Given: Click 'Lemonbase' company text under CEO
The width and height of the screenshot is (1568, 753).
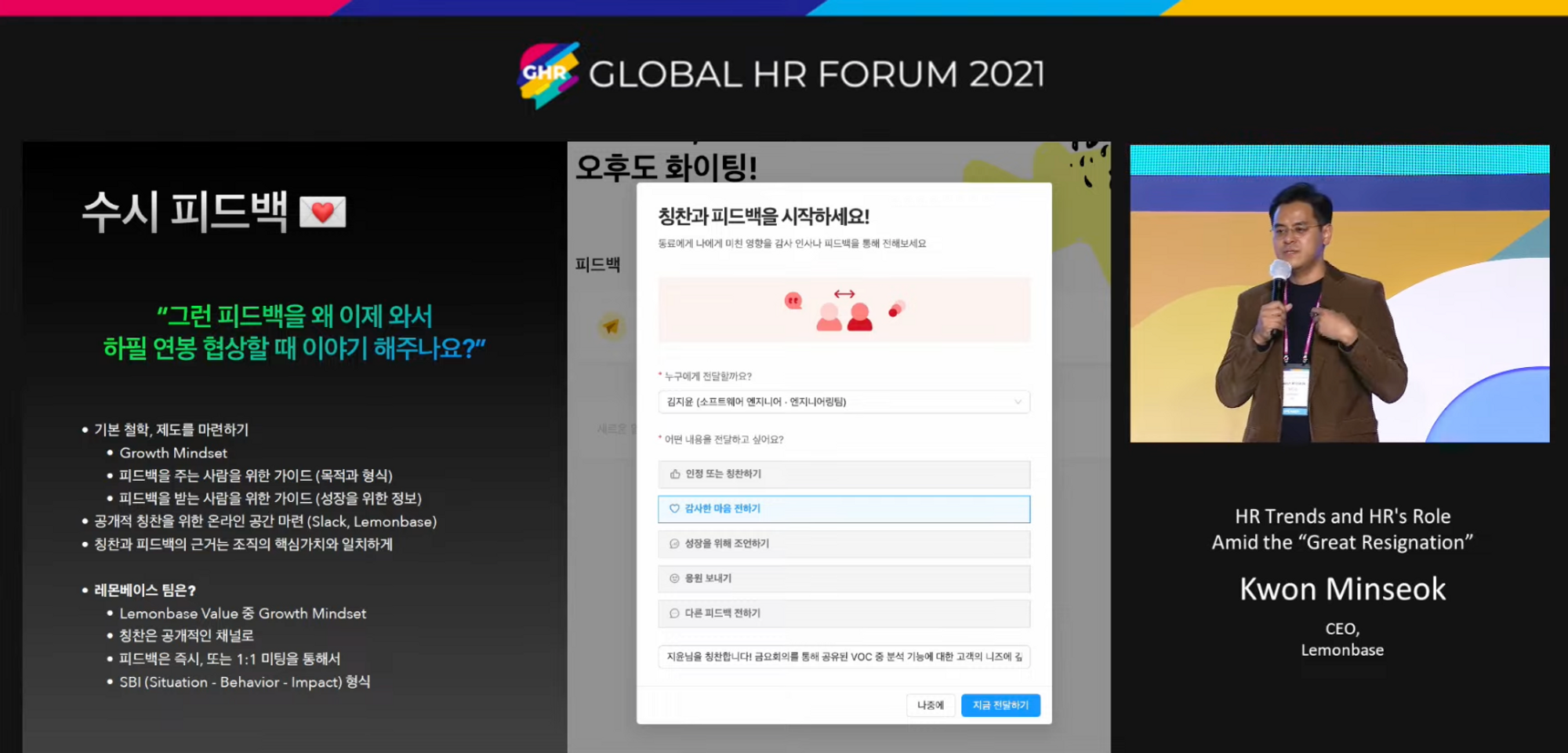Looking at the screenshot, I should (x=1342, y=650).
